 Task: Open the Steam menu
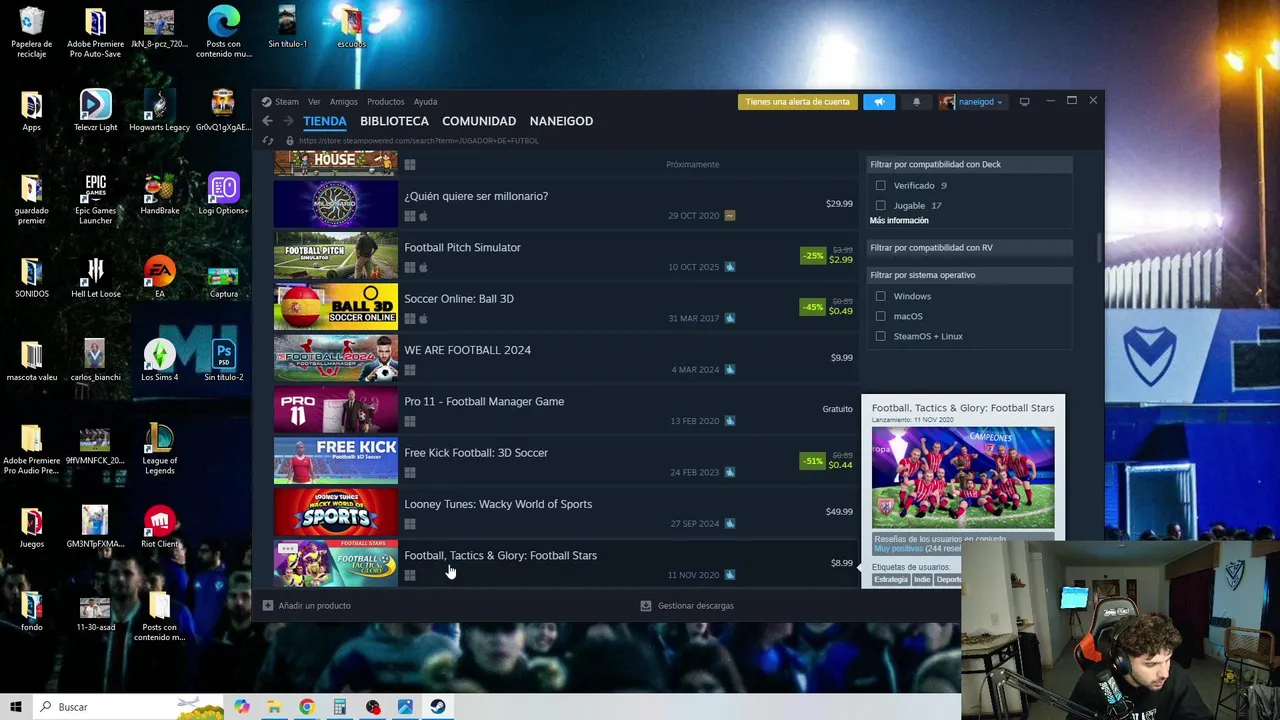point(287,101)
